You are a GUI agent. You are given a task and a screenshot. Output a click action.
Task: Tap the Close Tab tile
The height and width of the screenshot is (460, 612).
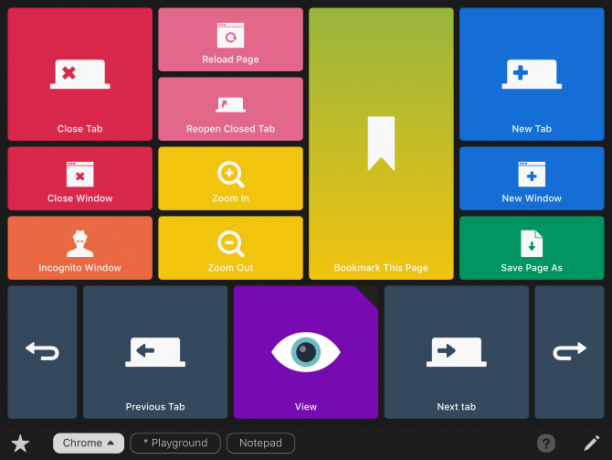(80, 74)
